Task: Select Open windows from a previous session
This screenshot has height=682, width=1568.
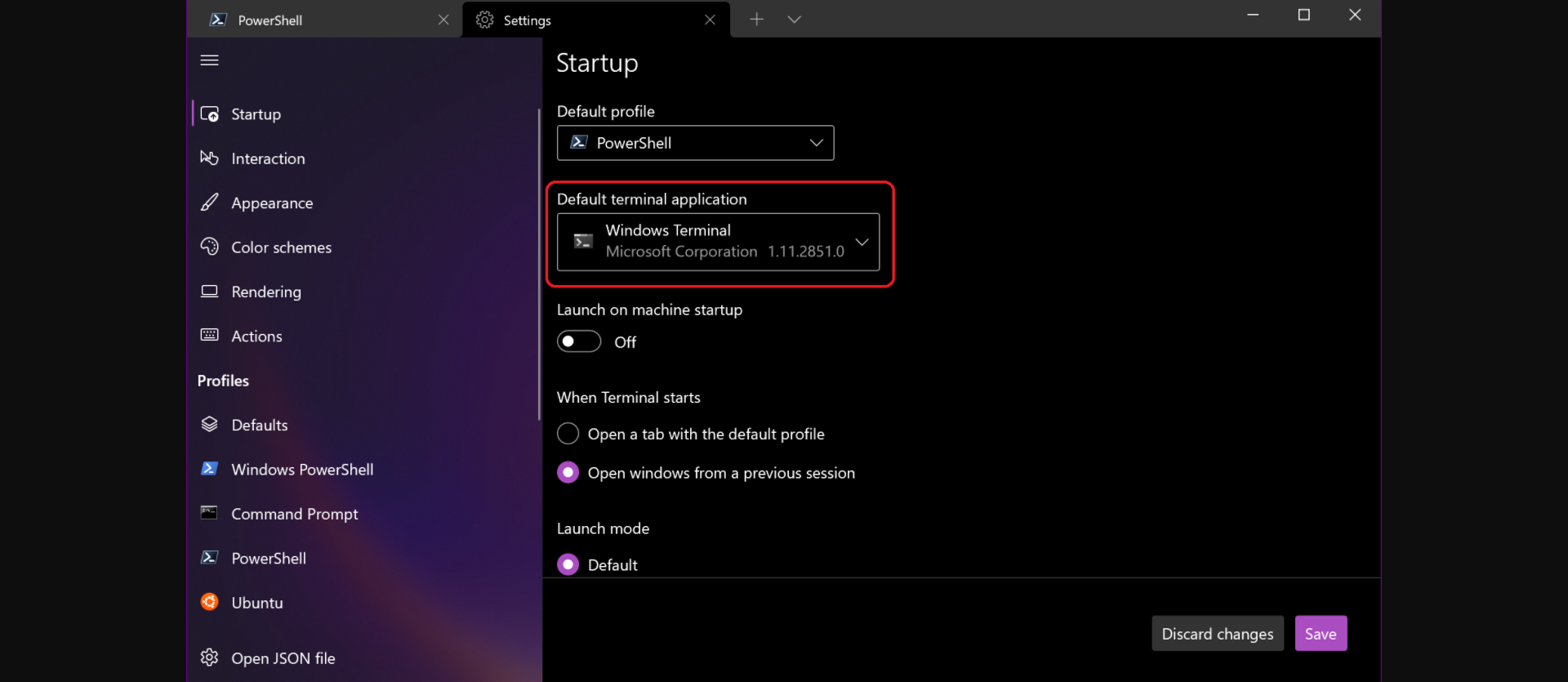Action: [568, 473]
